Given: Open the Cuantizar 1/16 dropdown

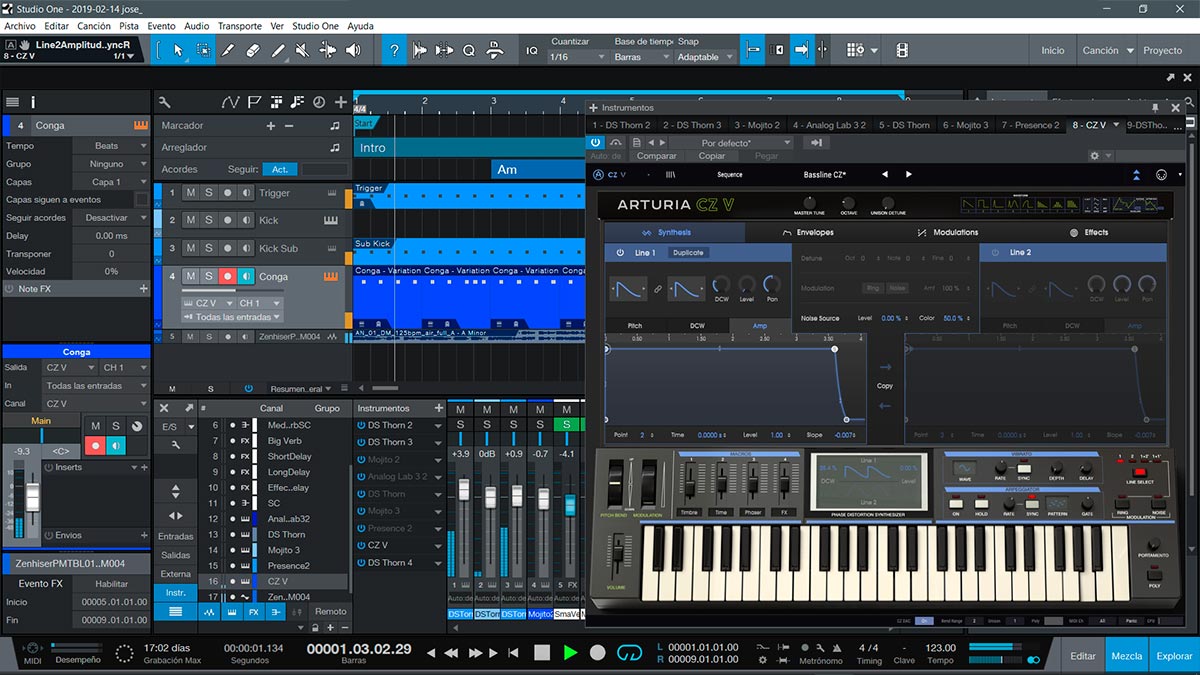Looking at the screenshot, I should pos(577,57).
